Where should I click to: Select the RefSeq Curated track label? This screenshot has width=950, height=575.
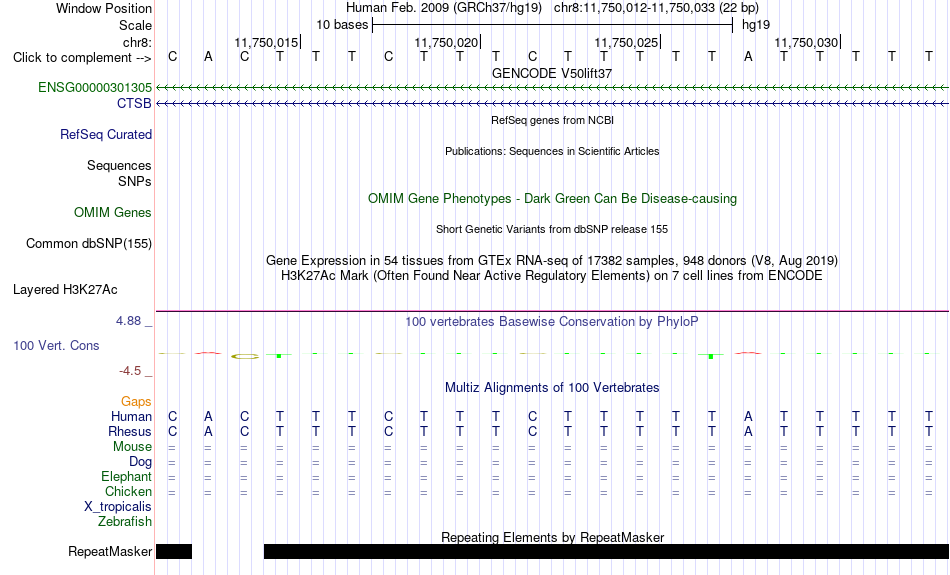point(106,135)
